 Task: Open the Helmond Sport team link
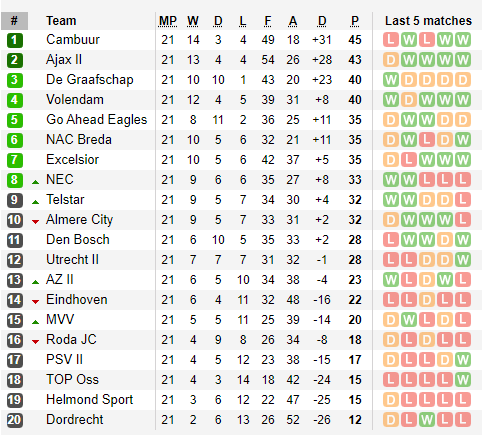click(90, 400)
